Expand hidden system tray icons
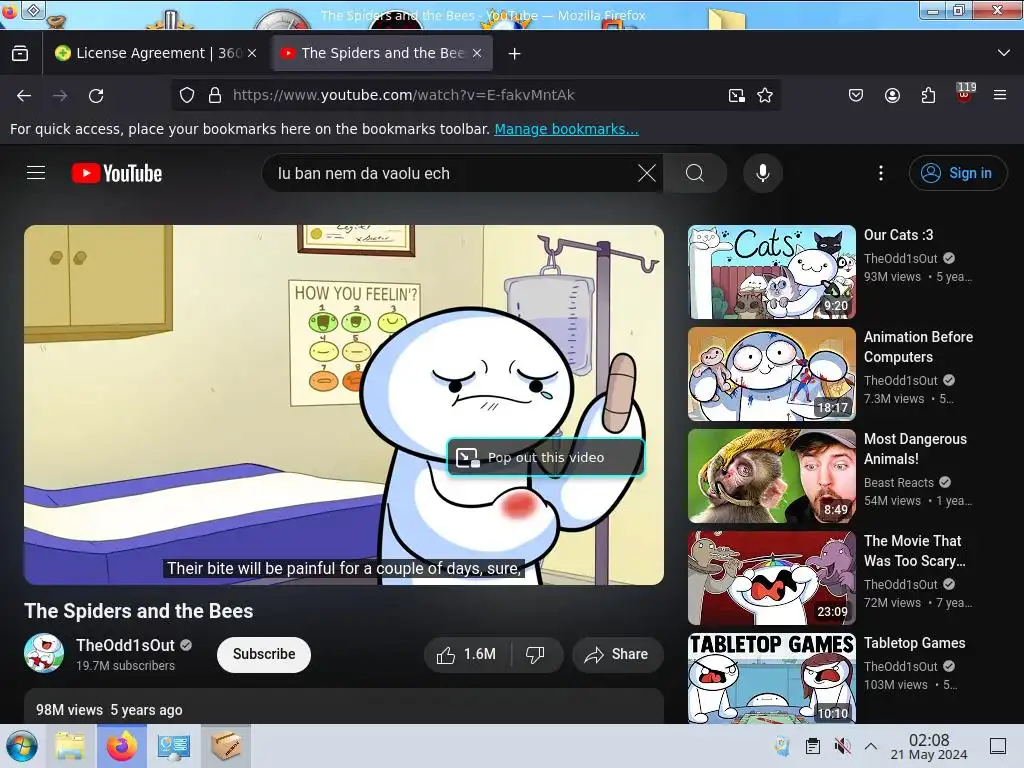Viewport: 1024px width, 768px height. tap(871, 746)
